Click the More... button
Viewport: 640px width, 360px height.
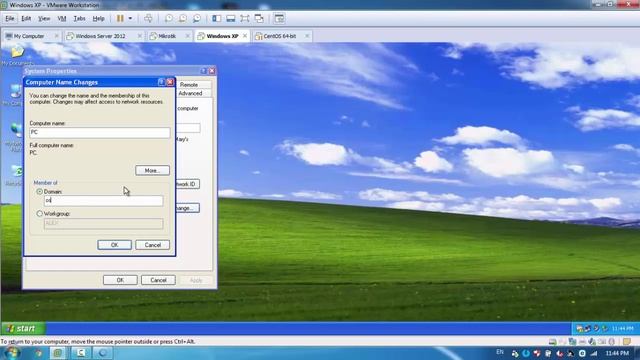[152, 170]
